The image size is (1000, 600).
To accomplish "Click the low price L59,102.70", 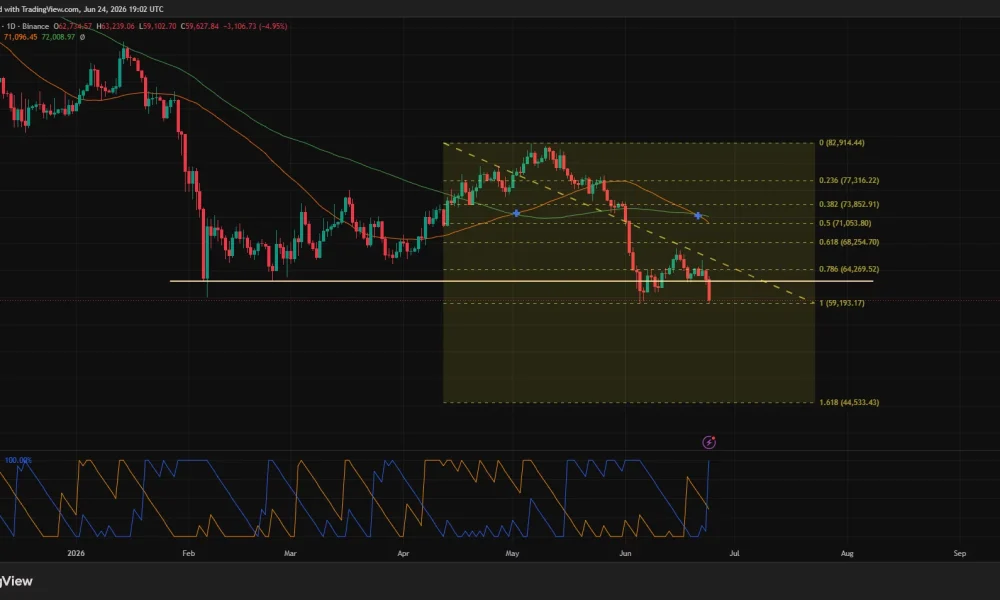I will (x=158, y=26).
